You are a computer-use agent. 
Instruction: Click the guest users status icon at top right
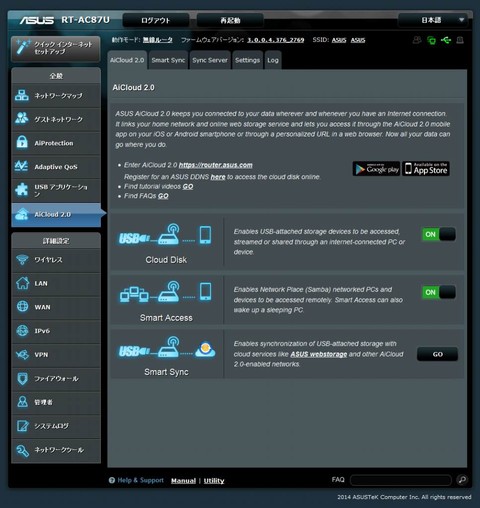click(417, 40)
